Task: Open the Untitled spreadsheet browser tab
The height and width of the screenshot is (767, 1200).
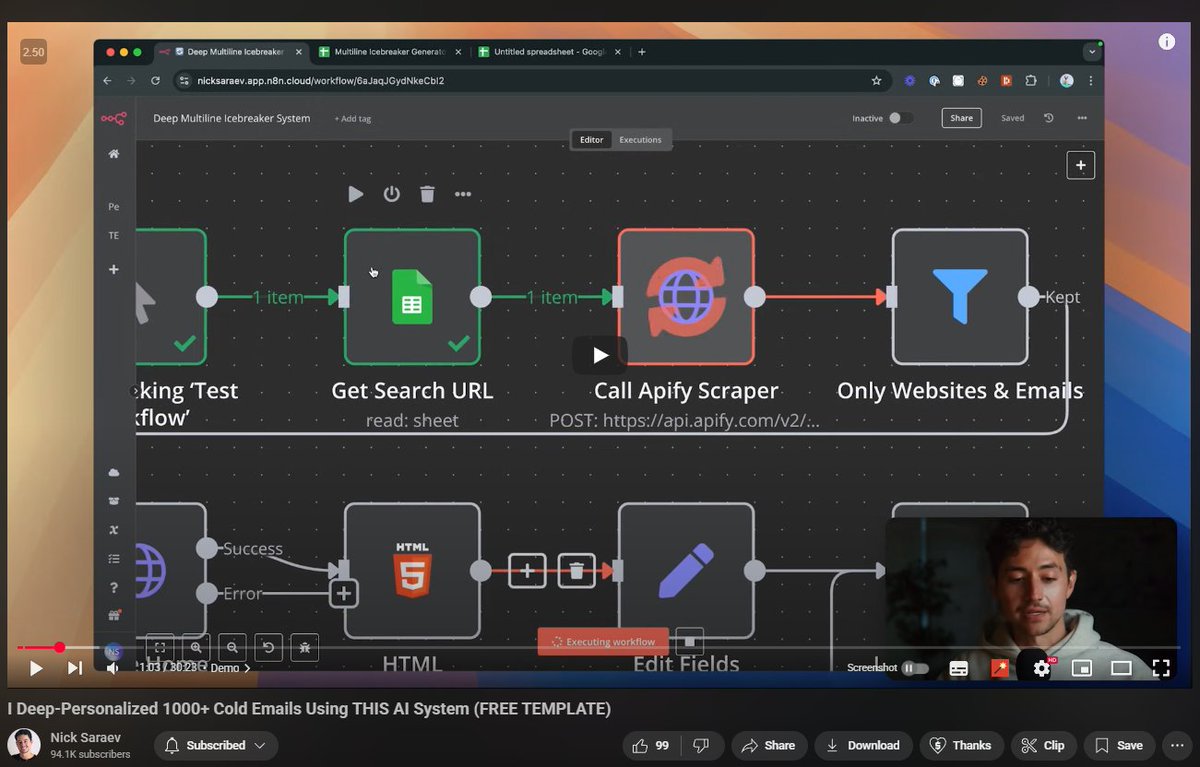Action: click(549, 52)
